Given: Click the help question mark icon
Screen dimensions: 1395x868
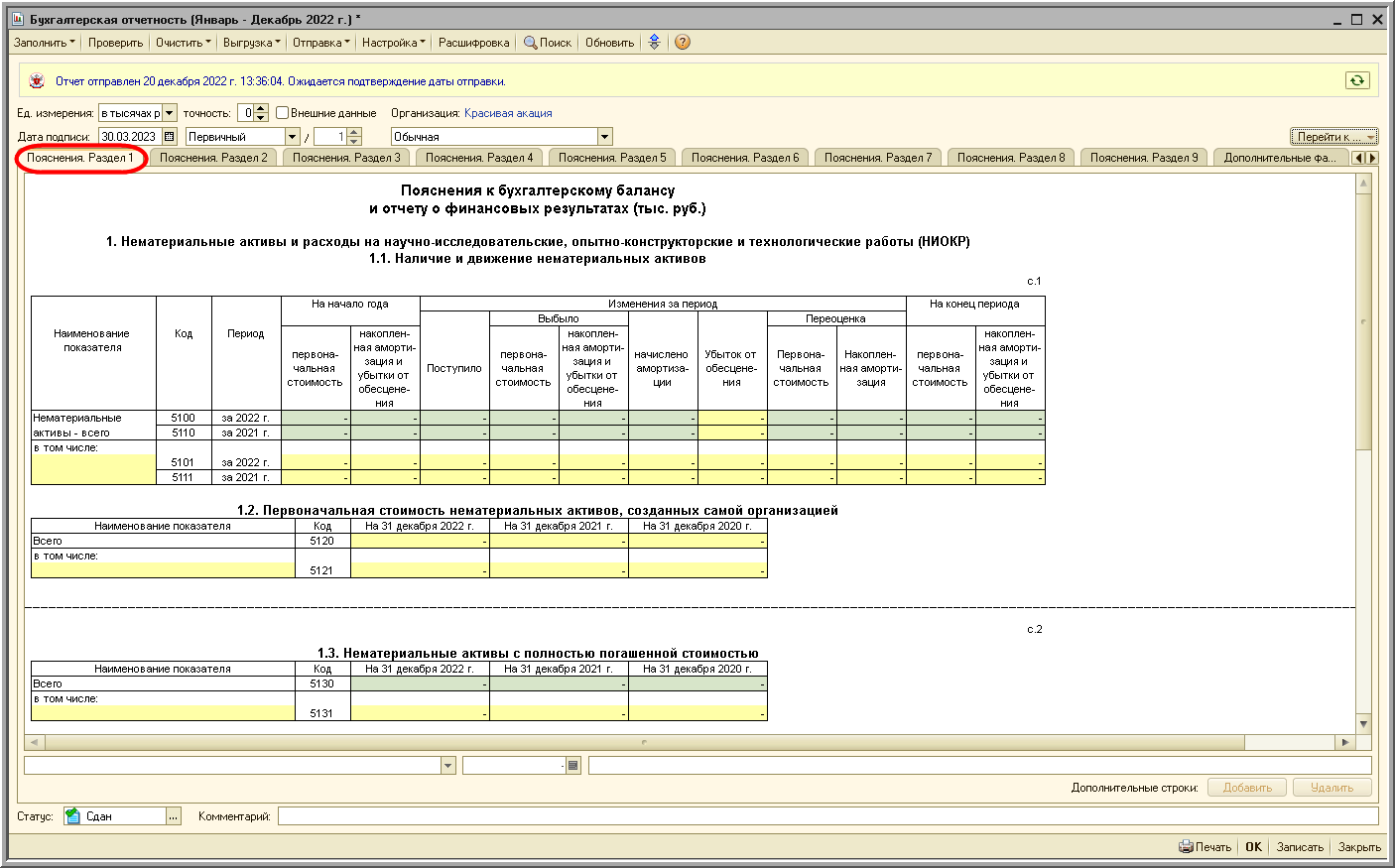Looking at the screenshot, I should click(682, 43).
